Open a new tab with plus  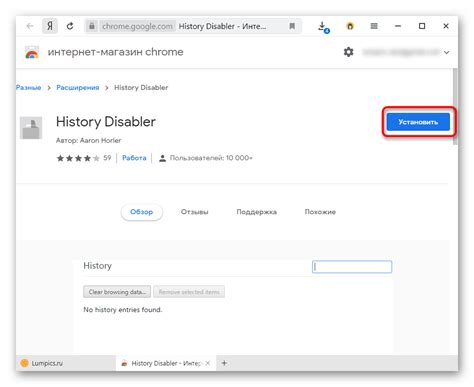click(224, 363)
